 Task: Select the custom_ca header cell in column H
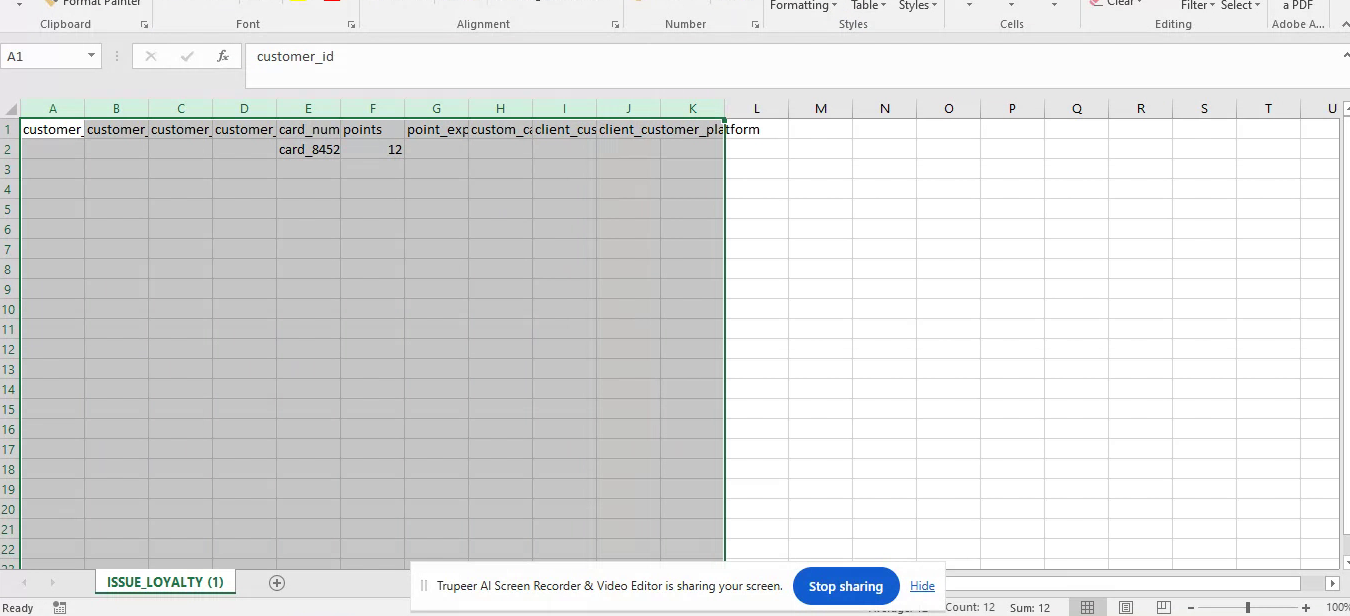501,129
